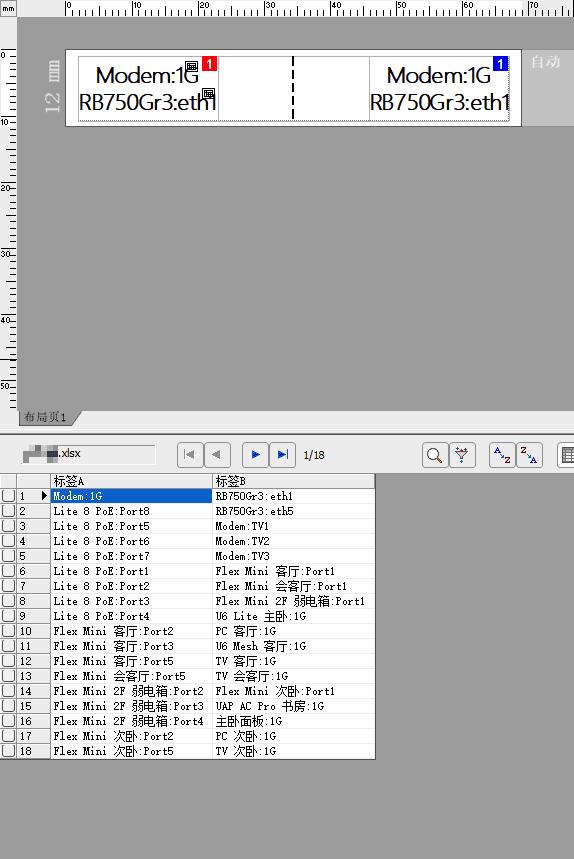Screen dimensions: 574x859
Task: Click the 1/18 record counter
Action: click(x=314, y=455)
